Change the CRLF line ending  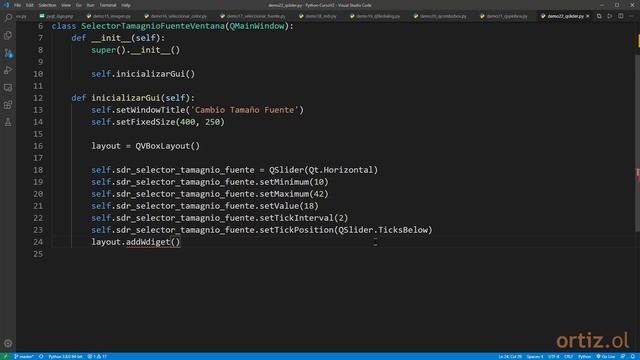(569, 356)
